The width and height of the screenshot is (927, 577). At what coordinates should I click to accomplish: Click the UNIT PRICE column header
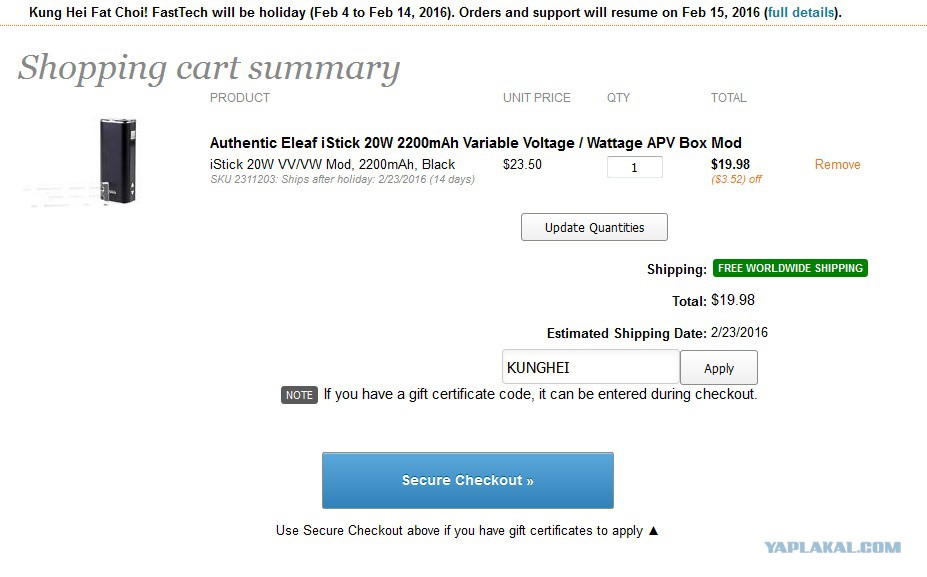click(536, 98)
